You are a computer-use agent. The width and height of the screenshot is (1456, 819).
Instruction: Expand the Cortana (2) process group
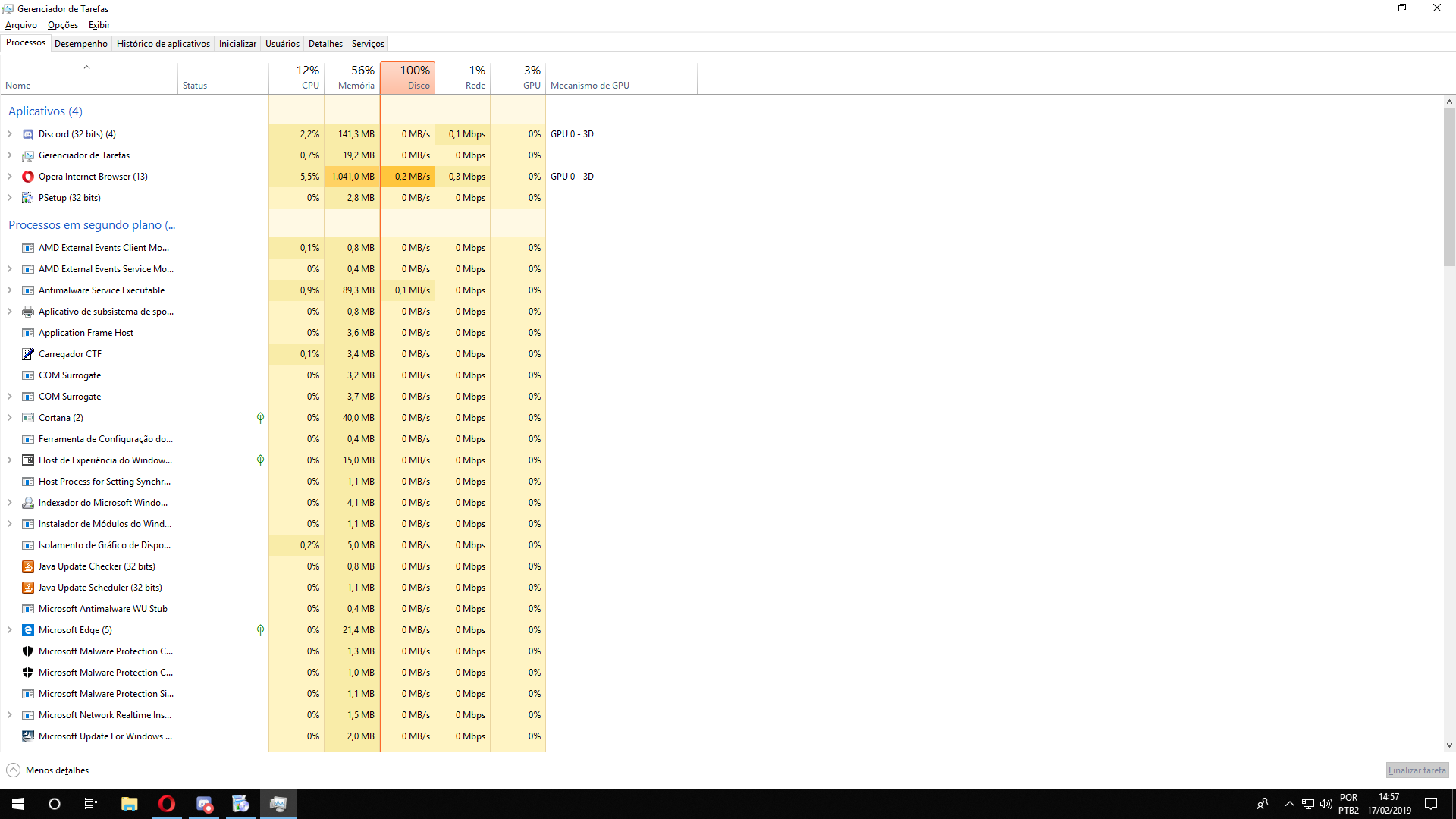pyautogui.click(x=10, y=418)
